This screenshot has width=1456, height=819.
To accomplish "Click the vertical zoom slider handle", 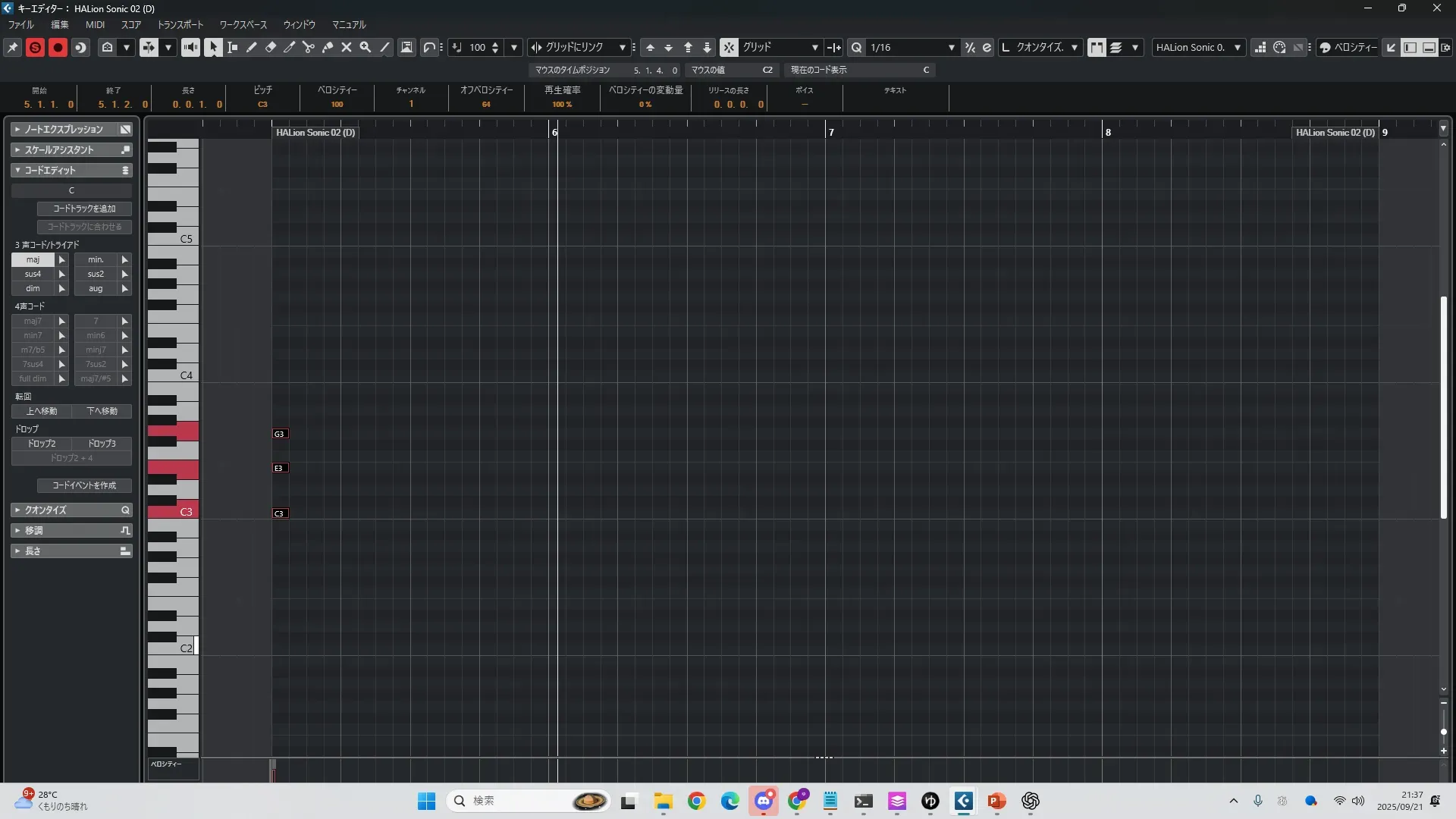I will coord(1443,732).
